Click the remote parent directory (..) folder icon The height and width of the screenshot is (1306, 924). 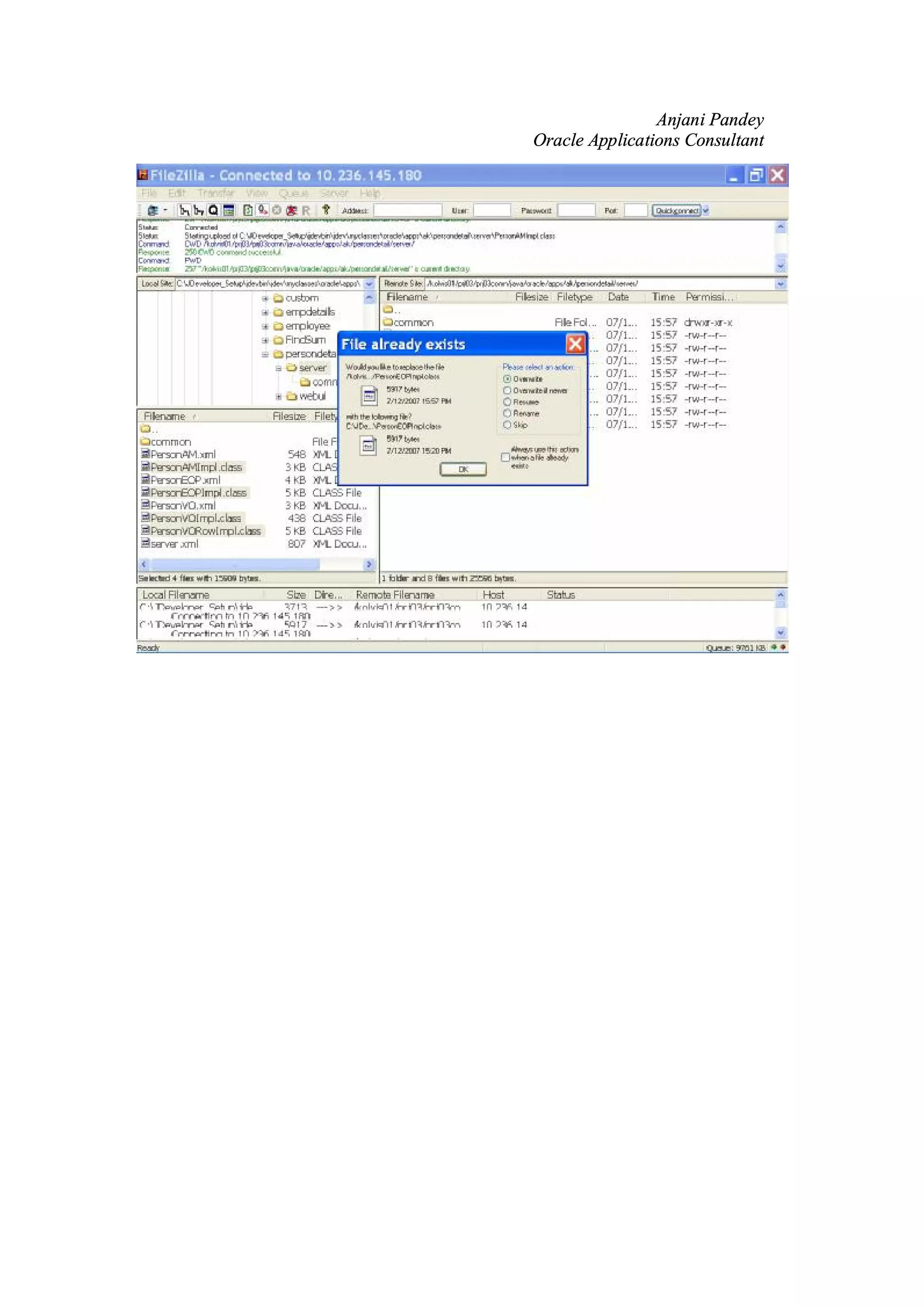pyautogui.click(x=388, y=309)
